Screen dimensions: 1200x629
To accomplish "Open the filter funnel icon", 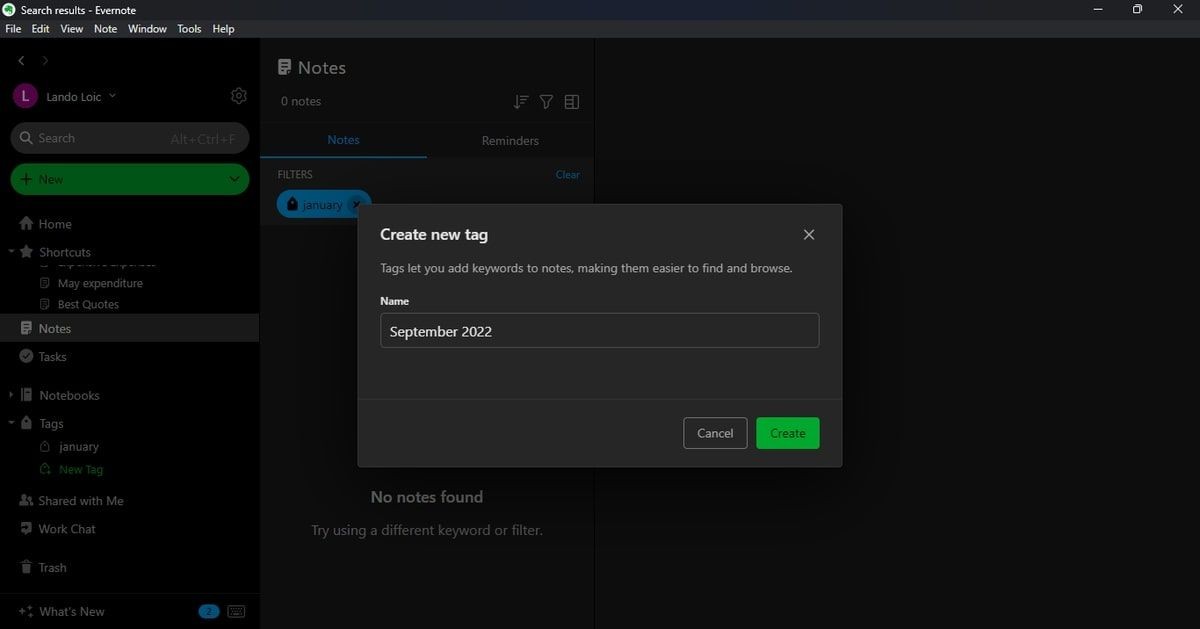I will tap(546, 102).
